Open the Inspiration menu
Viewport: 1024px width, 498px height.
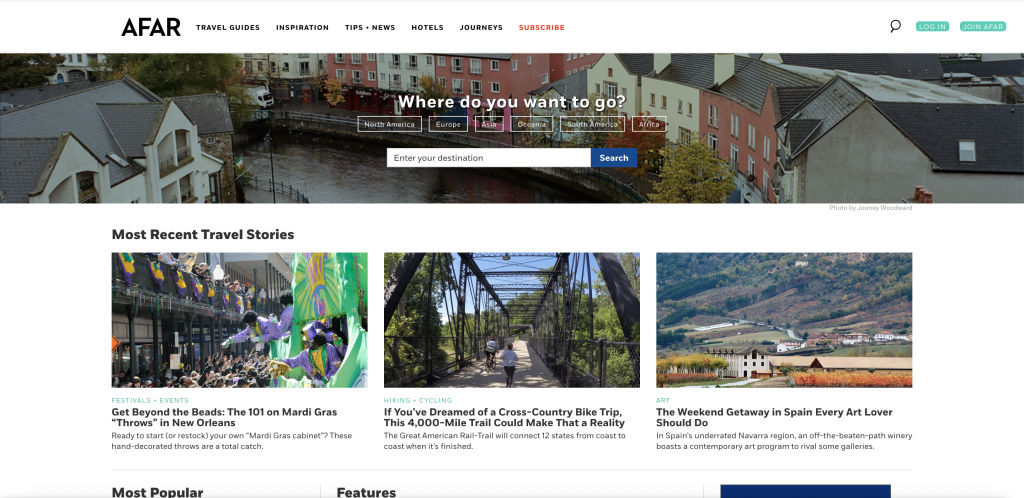point(302,27)
